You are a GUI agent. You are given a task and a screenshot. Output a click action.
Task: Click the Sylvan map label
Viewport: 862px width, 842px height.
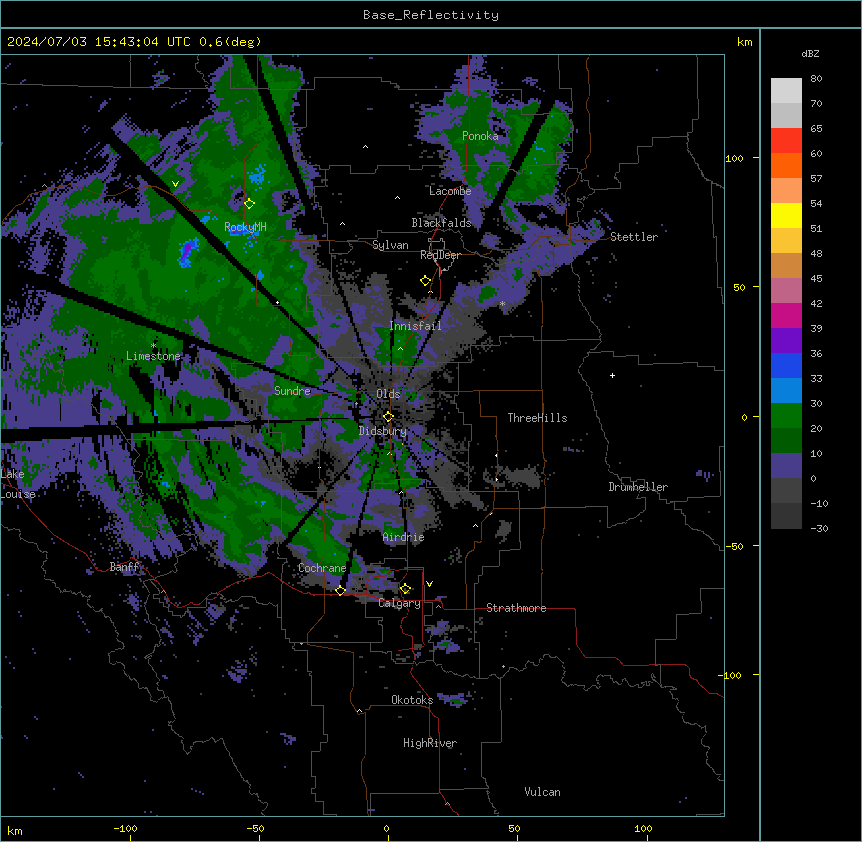coord(390,245)
